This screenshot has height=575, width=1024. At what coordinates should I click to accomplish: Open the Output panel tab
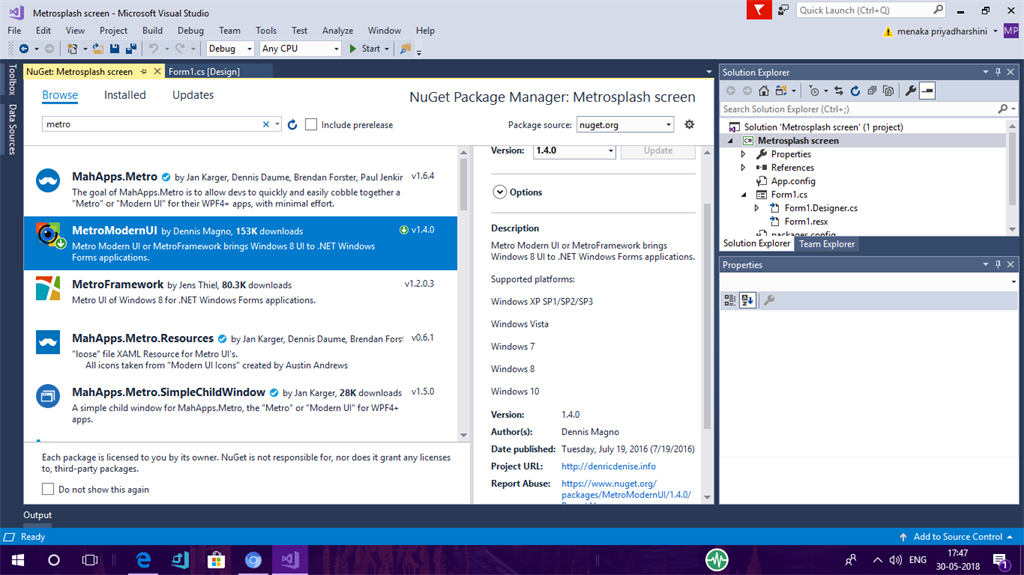coord(37,515)
